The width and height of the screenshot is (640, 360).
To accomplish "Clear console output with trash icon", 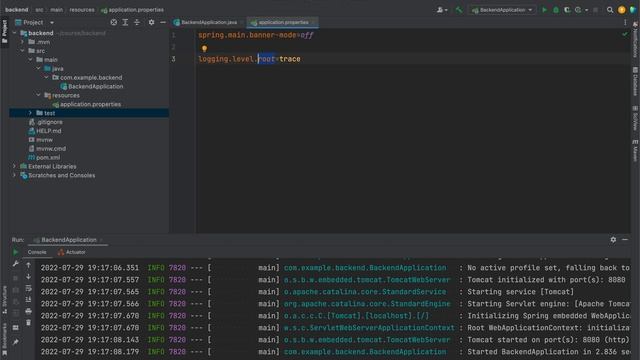I will tap(29, 323).
